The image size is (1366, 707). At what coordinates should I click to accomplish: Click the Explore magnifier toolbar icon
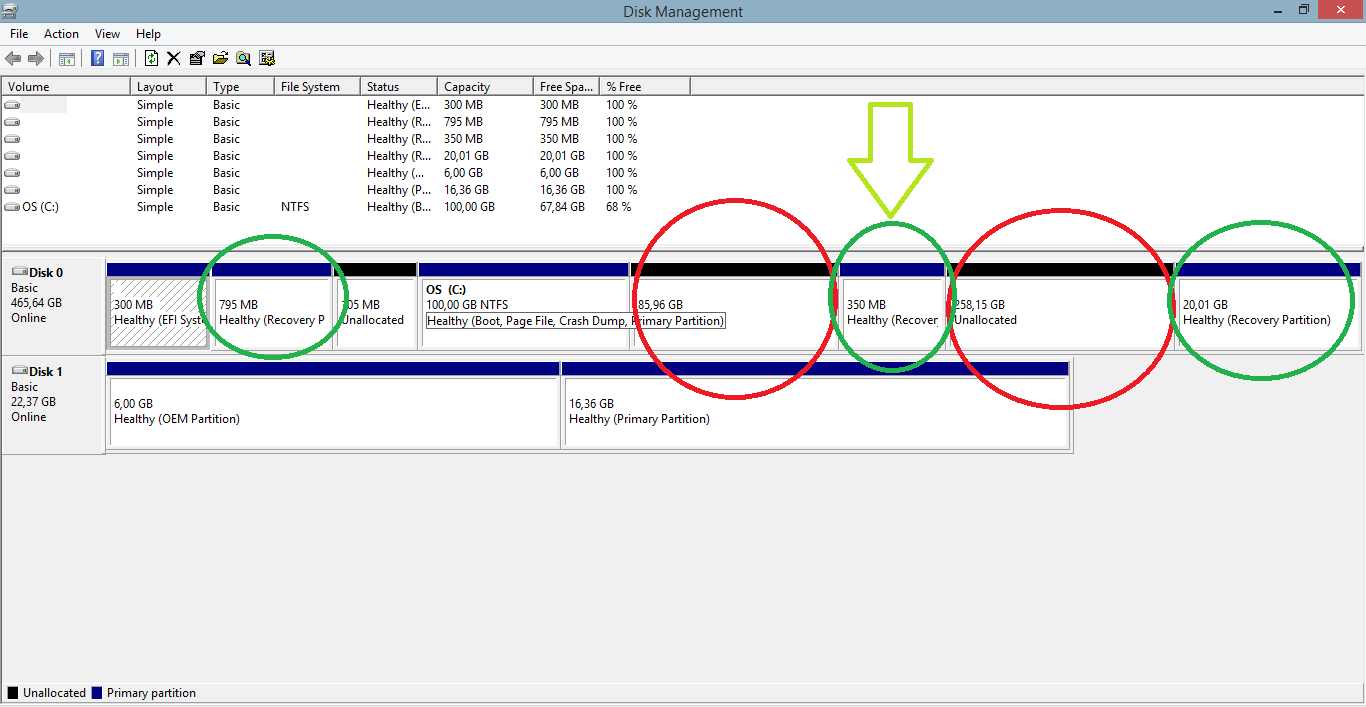coord(243,59)
